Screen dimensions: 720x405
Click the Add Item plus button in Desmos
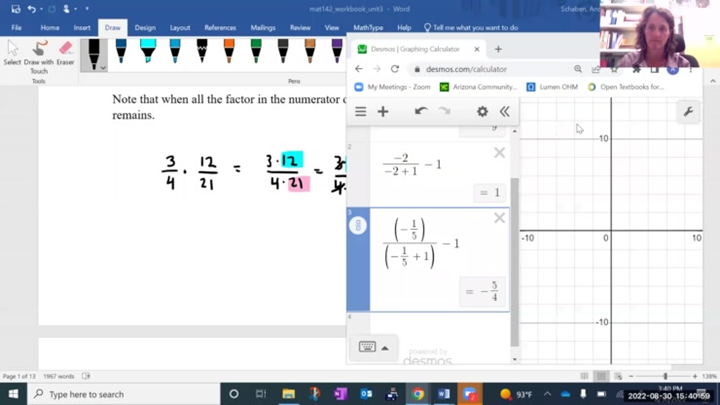(x=383, y=112)
